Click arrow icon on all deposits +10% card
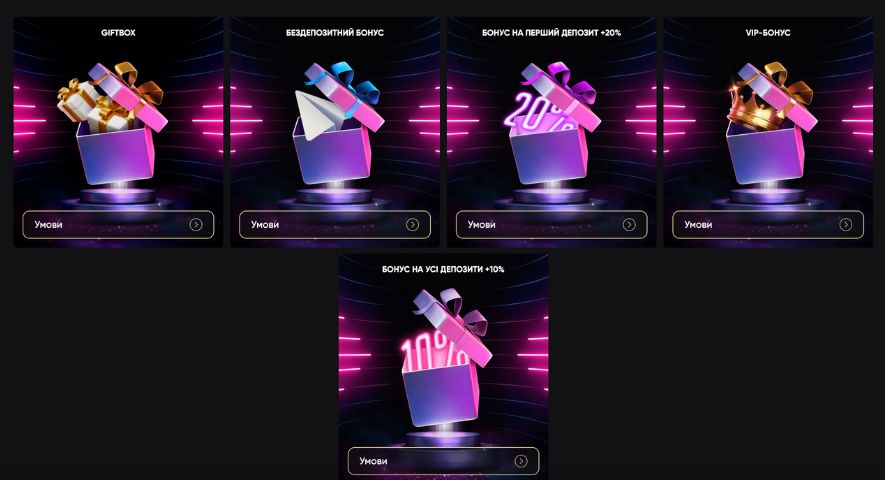885x480 pixels. pos(521,461)
